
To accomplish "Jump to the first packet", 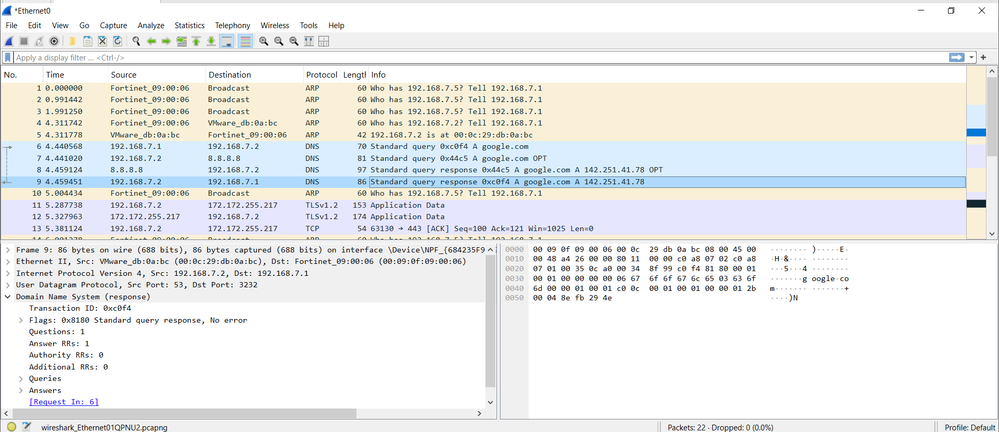I will pos(196,41).
